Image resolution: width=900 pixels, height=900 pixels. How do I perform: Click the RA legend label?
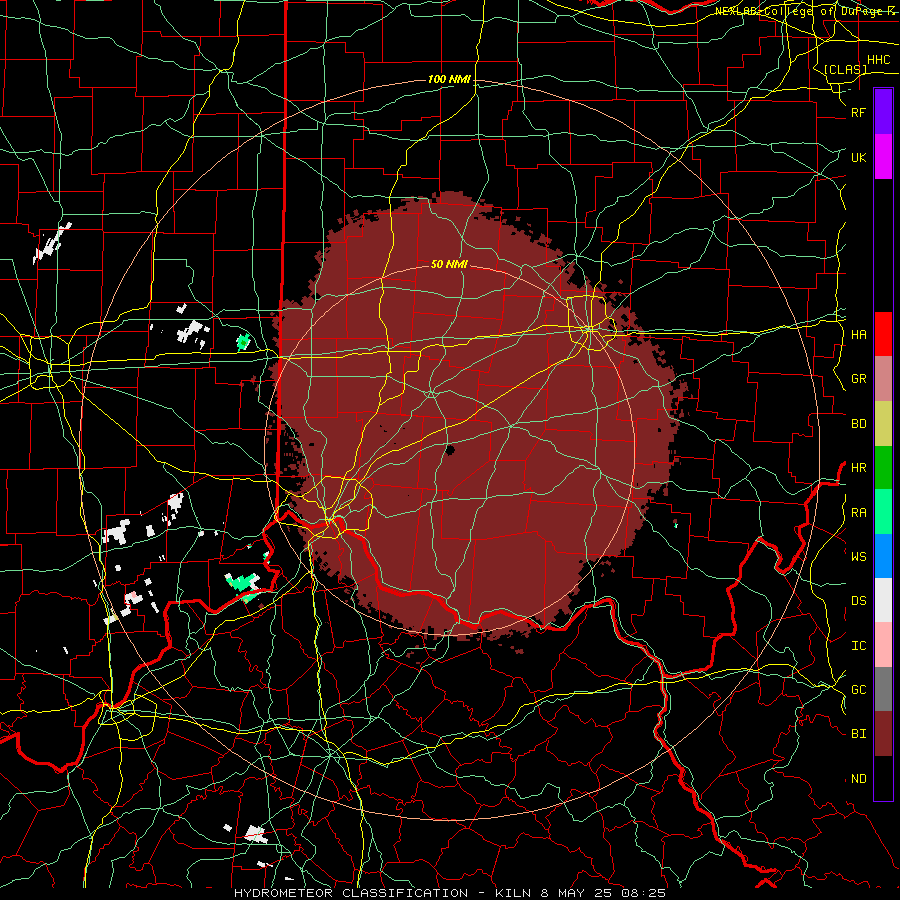point(858,513)
